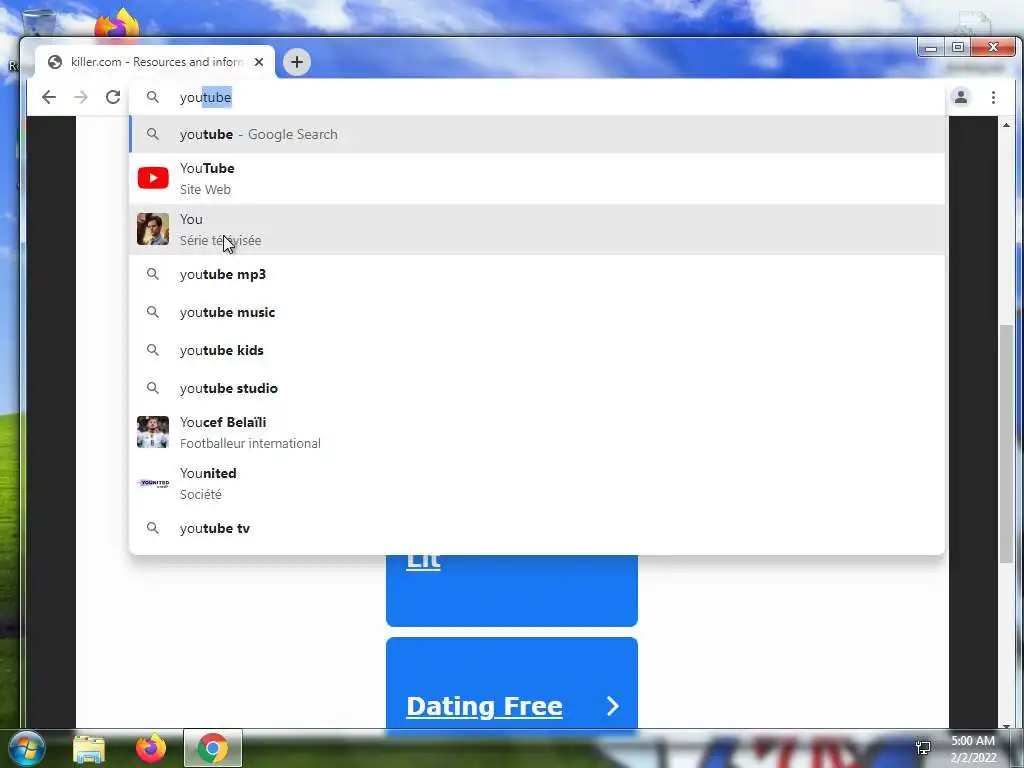This screenshot has height=768, width=1024.
Task: Select the YouTube Site Web suggestion
Action: point(537,178)
